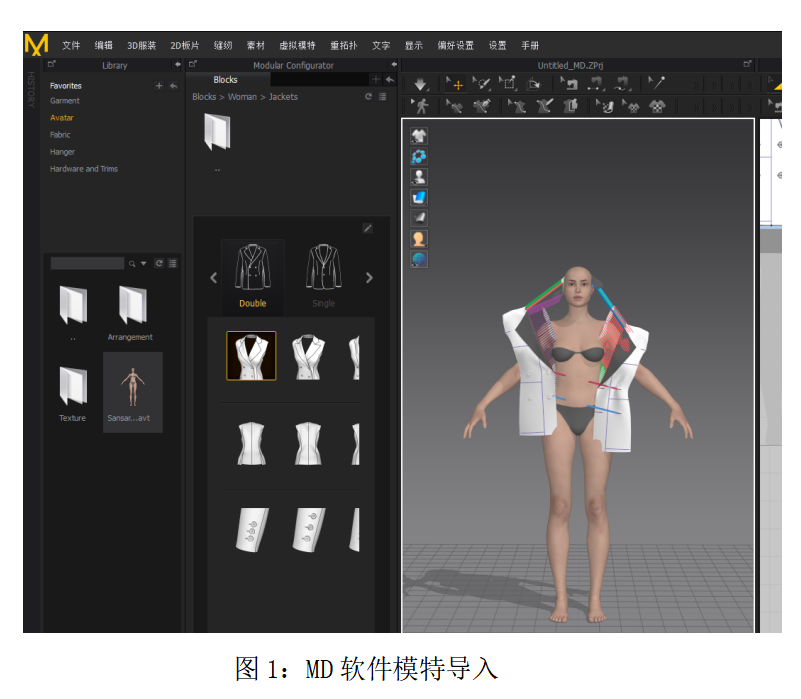Image resolution: width=801 pixels, height=699 pixels.
Task: Select Fabric in Library favorites
Action: [61, 135]
